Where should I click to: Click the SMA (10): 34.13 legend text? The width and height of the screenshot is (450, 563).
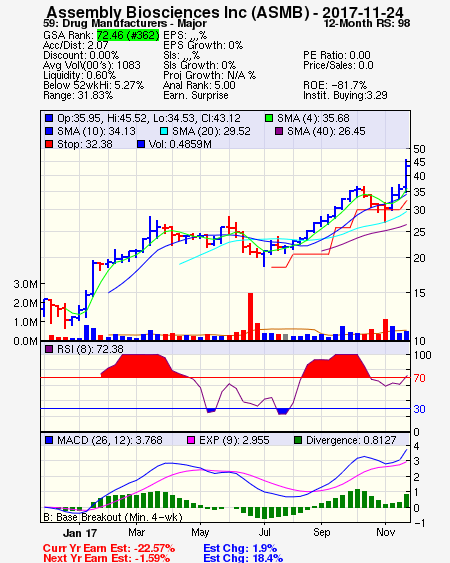[x=96, y=131]
